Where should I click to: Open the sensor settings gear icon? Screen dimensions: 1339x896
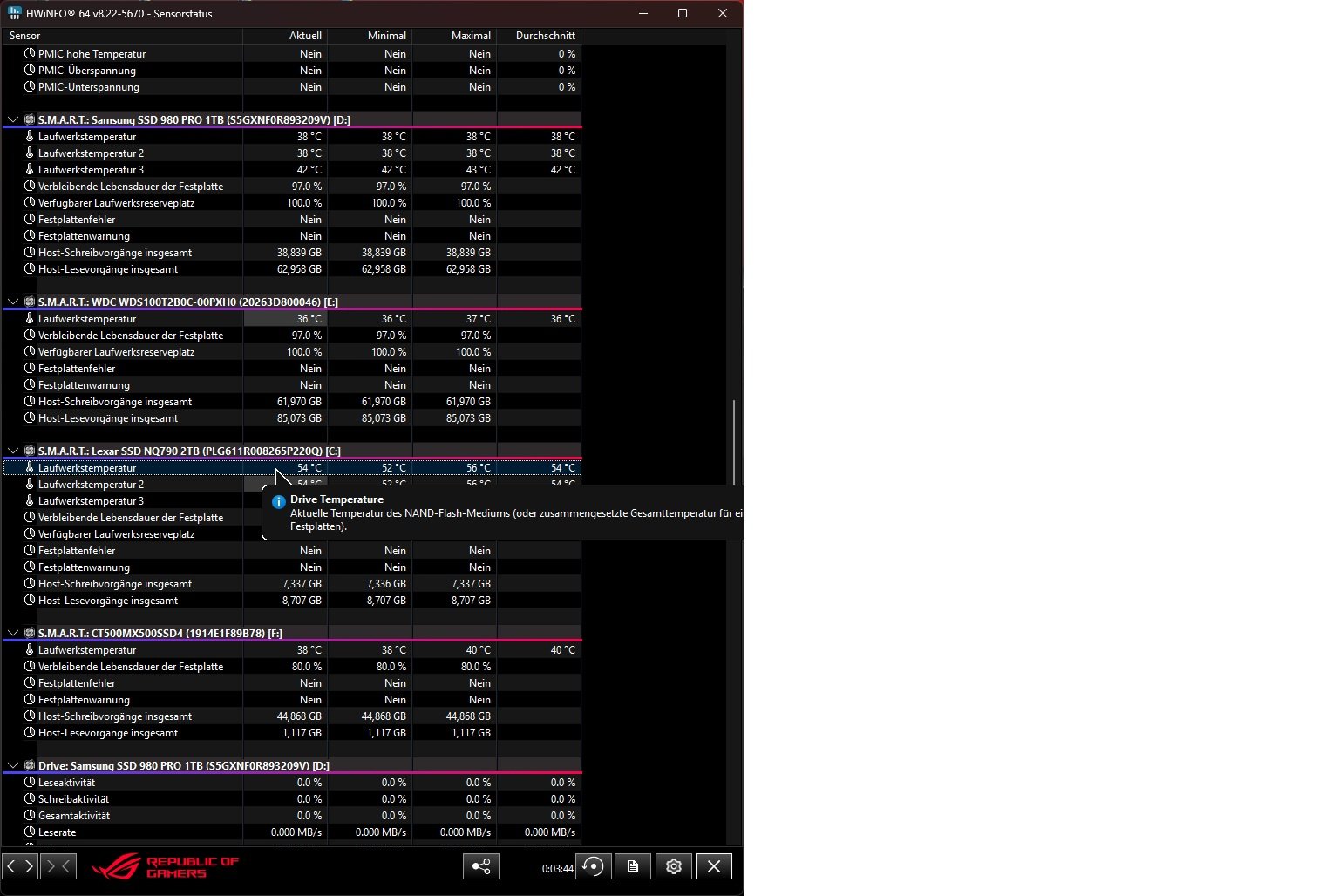[674, 866]
